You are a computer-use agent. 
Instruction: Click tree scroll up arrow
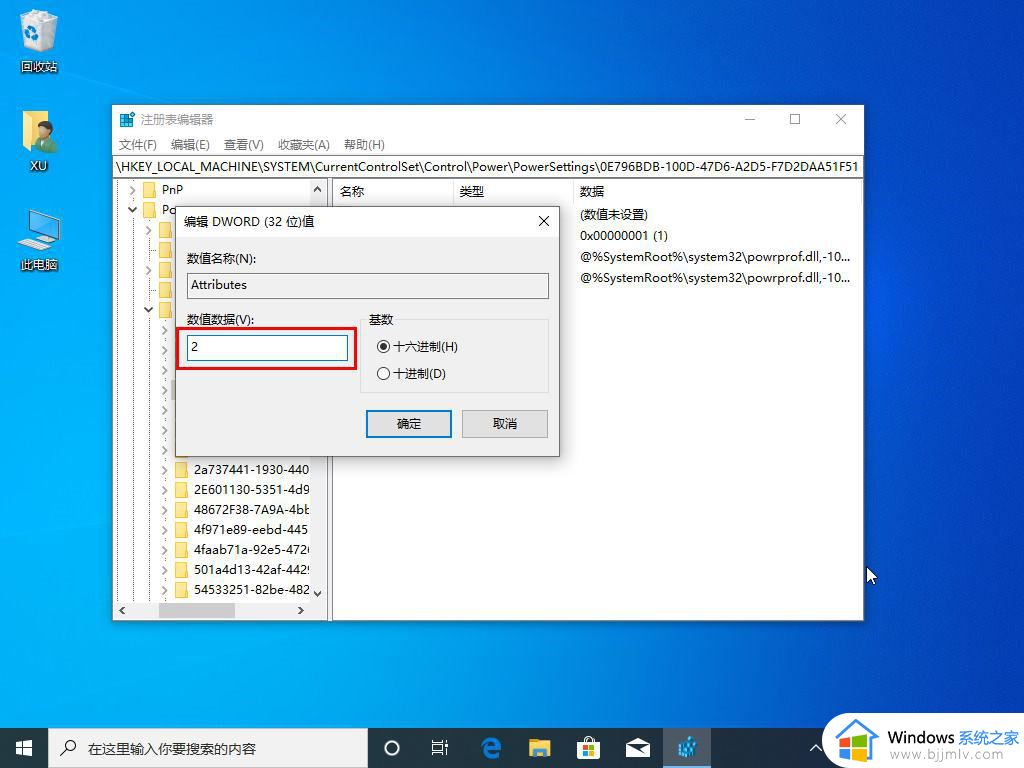(317, 189)
